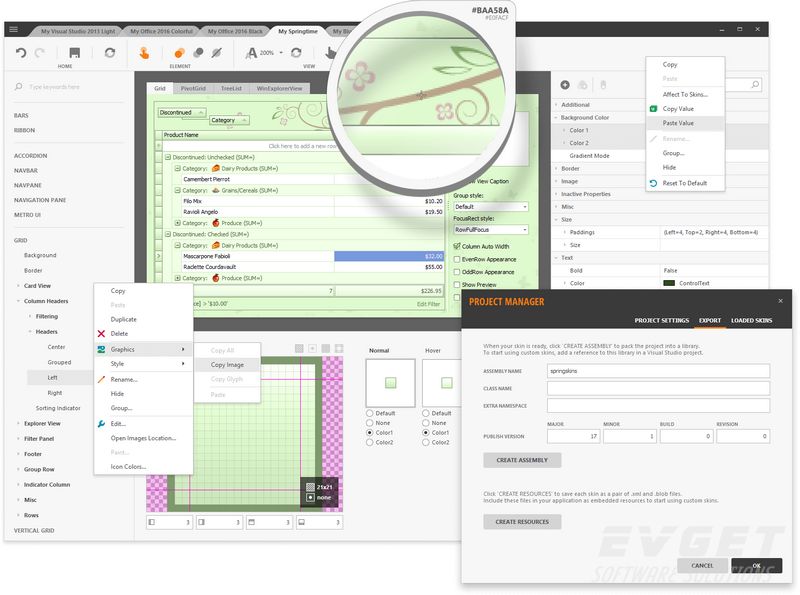Click the left margin icon below the image editor
This screenshot has width=800, height=595.
click(152, 522)
